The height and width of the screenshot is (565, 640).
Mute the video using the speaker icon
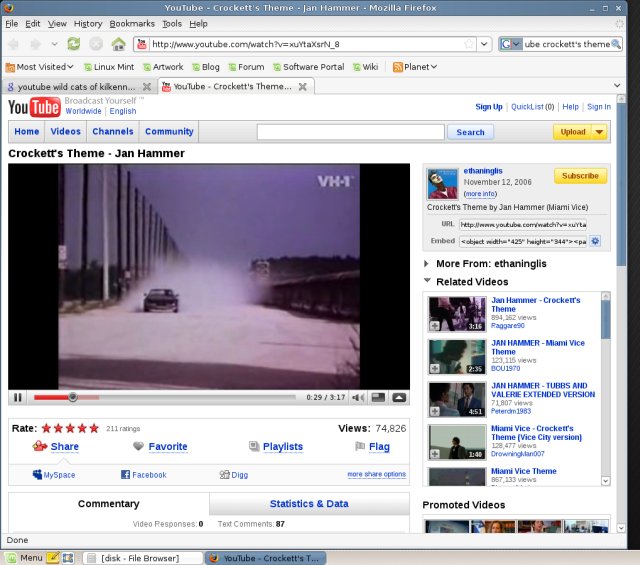coord(358,397)
